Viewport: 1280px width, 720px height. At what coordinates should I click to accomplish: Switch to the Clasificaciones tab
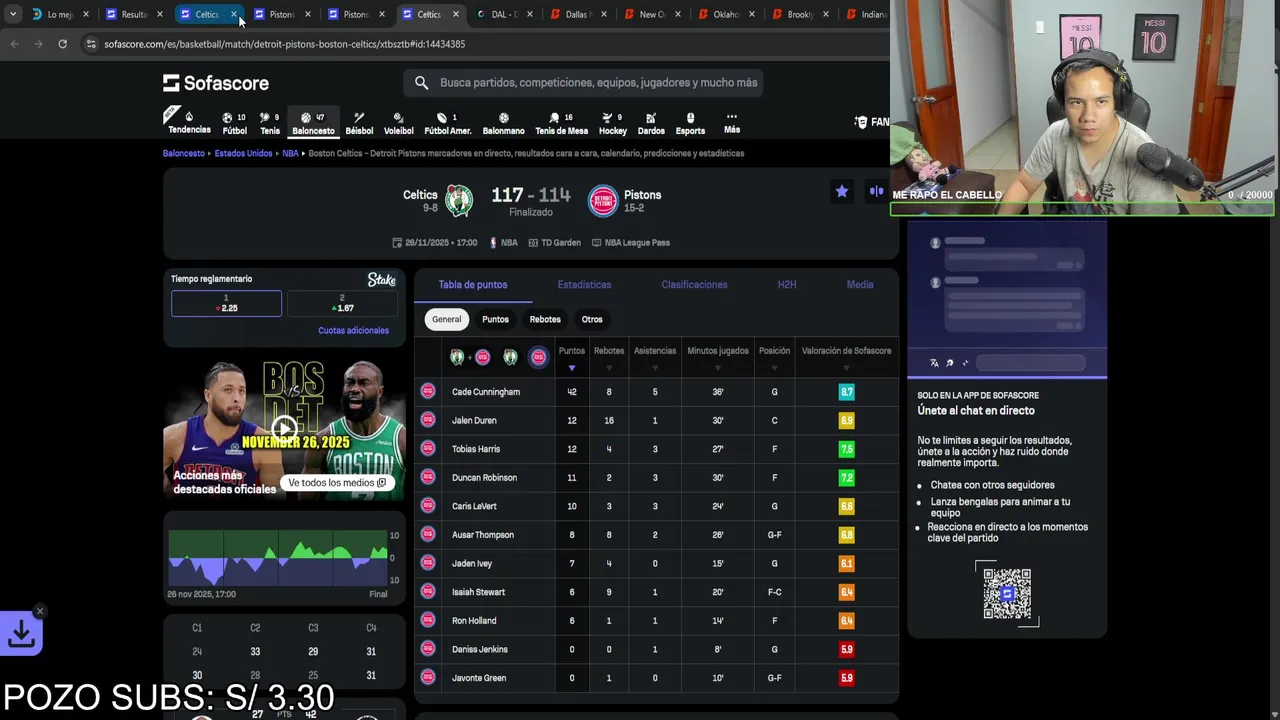(694, 285)
